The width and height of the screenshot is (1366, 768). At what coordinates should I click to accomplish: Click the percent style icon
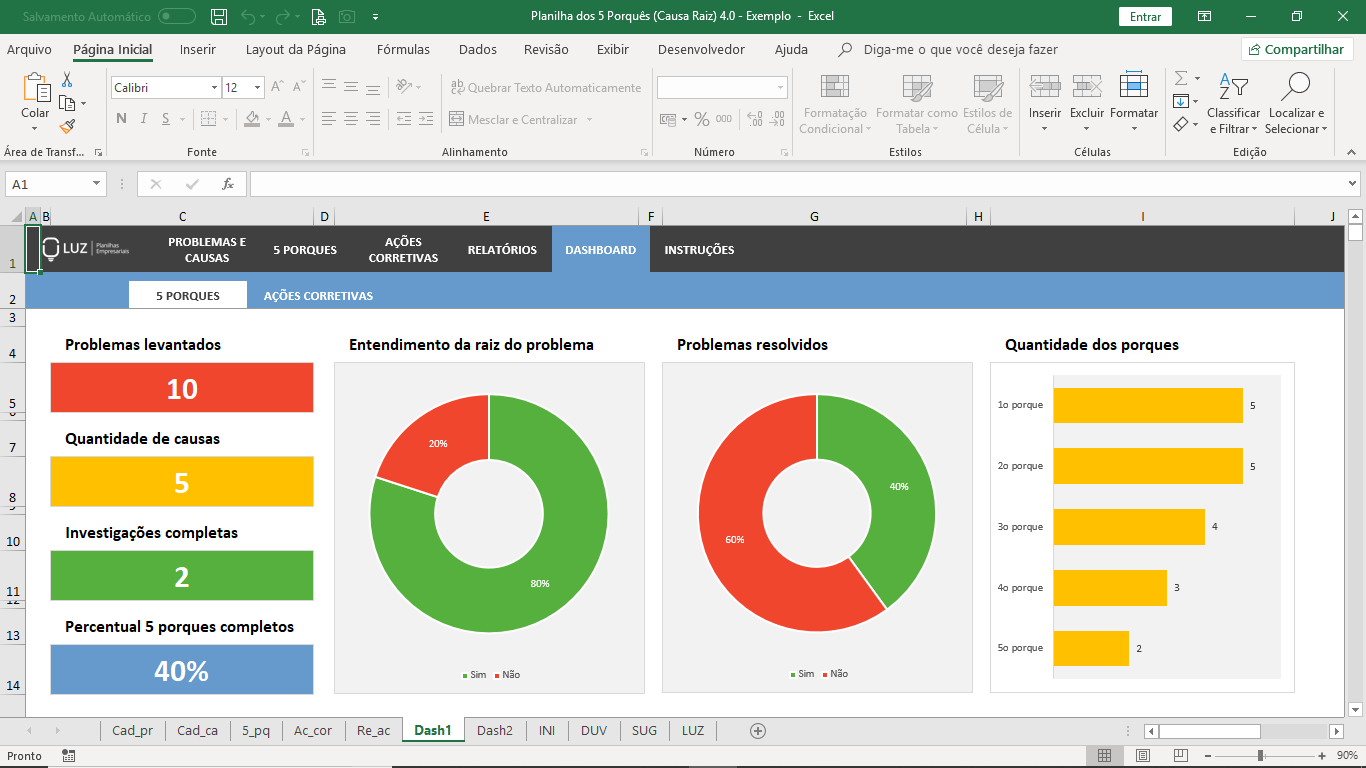tap(702, 119)
